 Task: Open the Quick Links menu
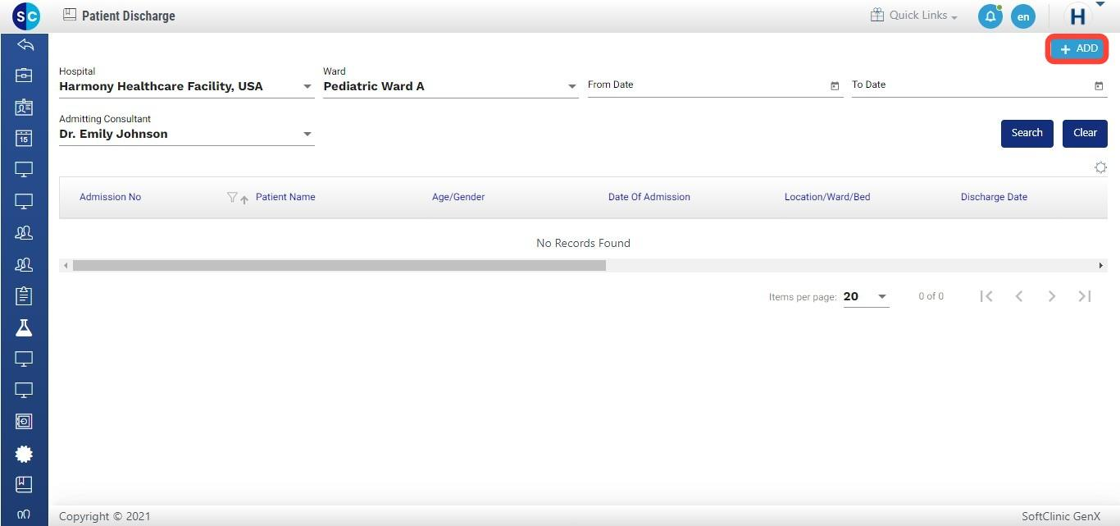pyautogui.click(x=914, y=16)
